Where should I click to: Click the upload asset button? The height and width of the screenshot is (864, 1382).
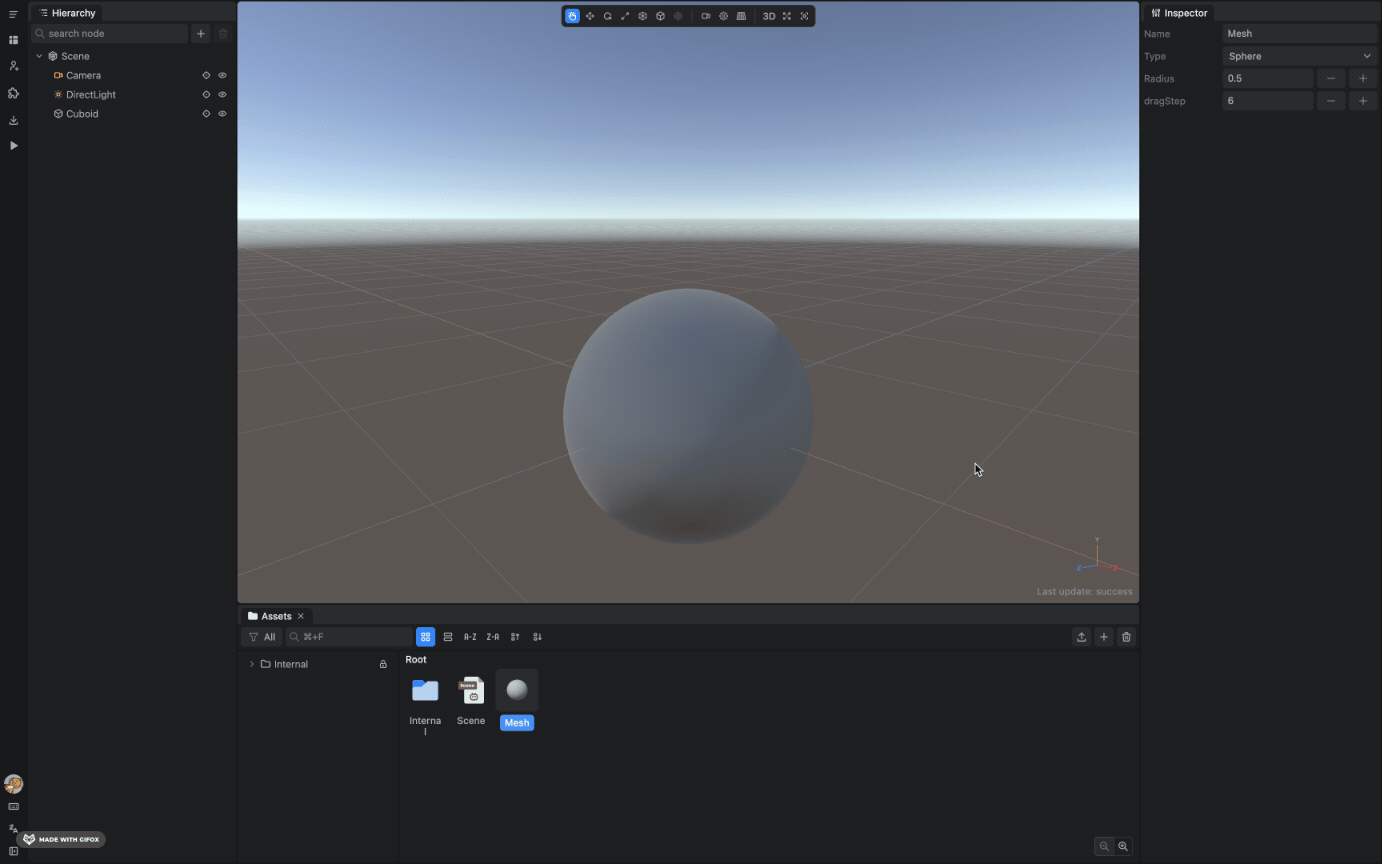tap(1081, 637)
